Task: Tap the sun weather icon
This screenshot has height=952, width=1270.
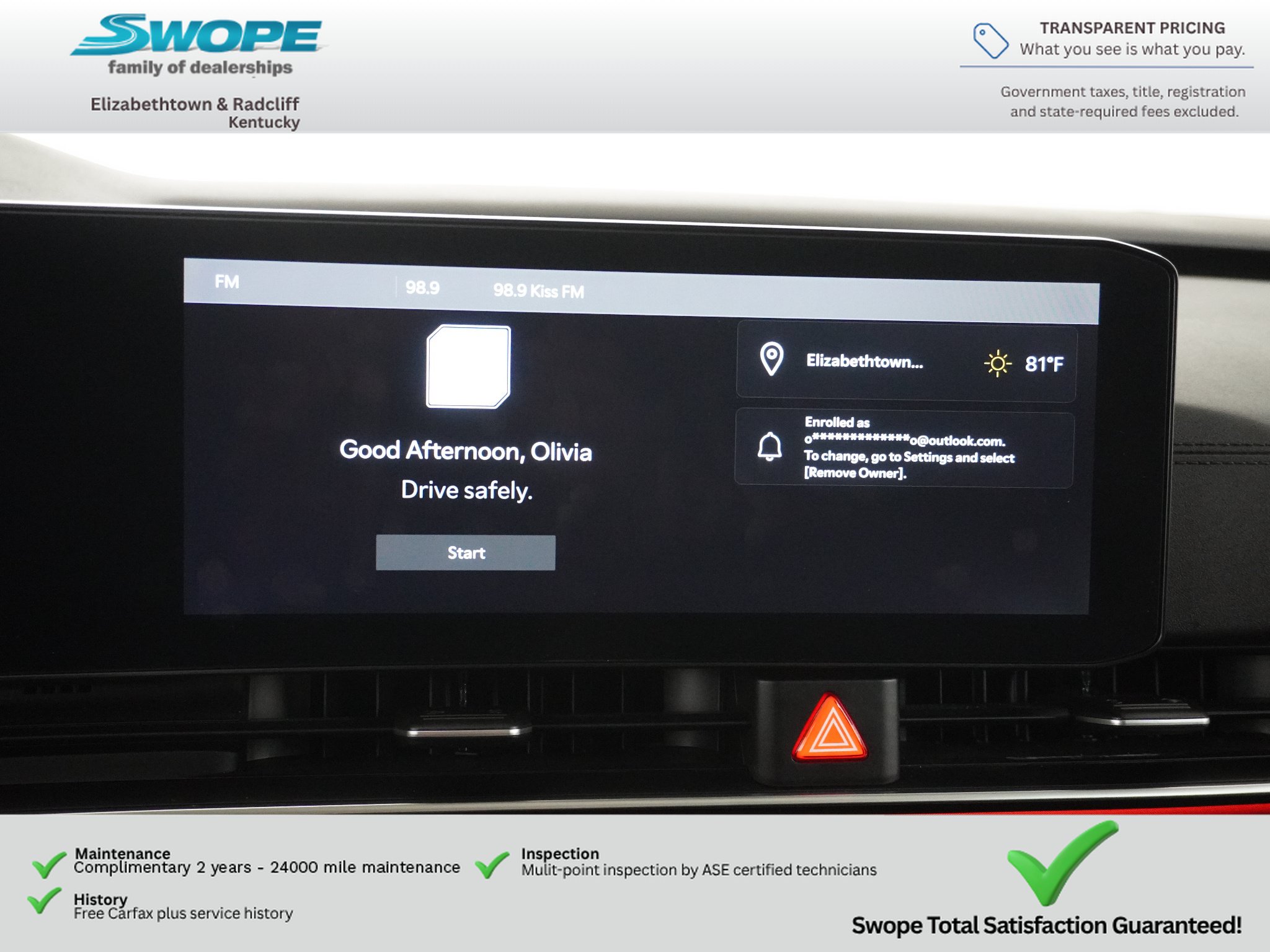Action: coord(997,363)
